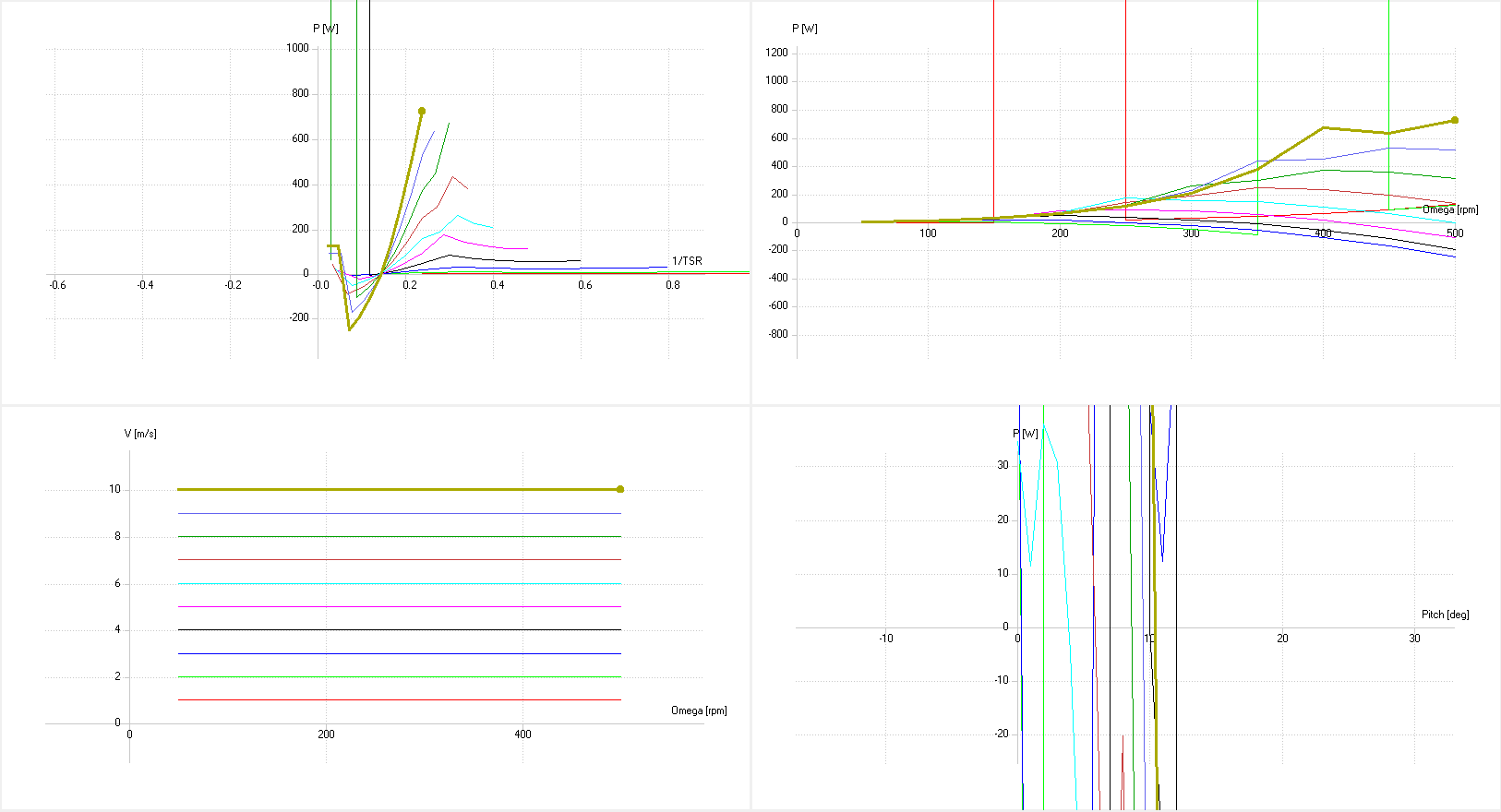Click the P [W] label of the top Omega graph

[805, 29]
